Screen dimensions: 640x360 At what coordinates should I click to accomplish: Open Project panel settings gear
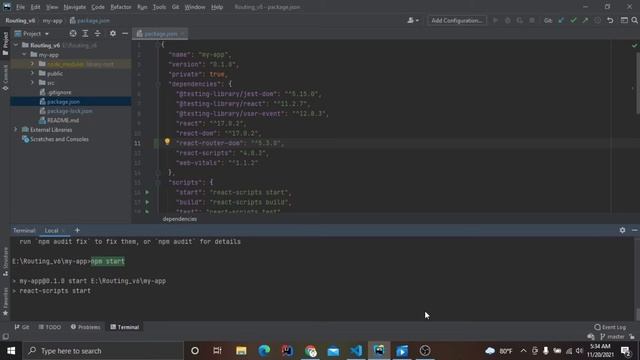point(113,33)
